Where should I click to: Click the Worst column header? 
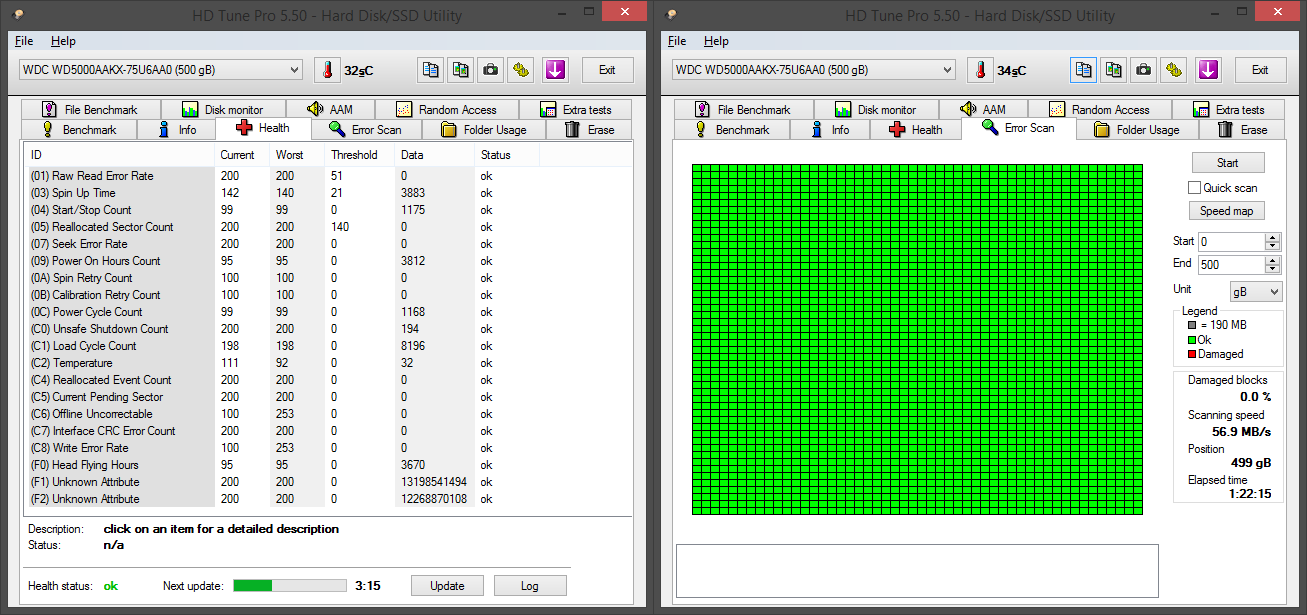click(x=298, y=155)
